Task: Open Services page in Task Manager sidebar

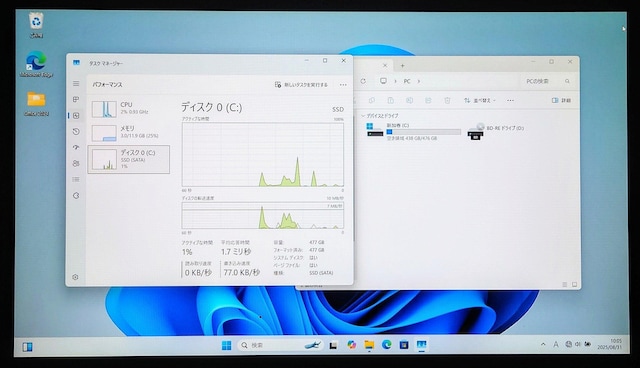Action: pyautogui.click(x=76, y=195)
